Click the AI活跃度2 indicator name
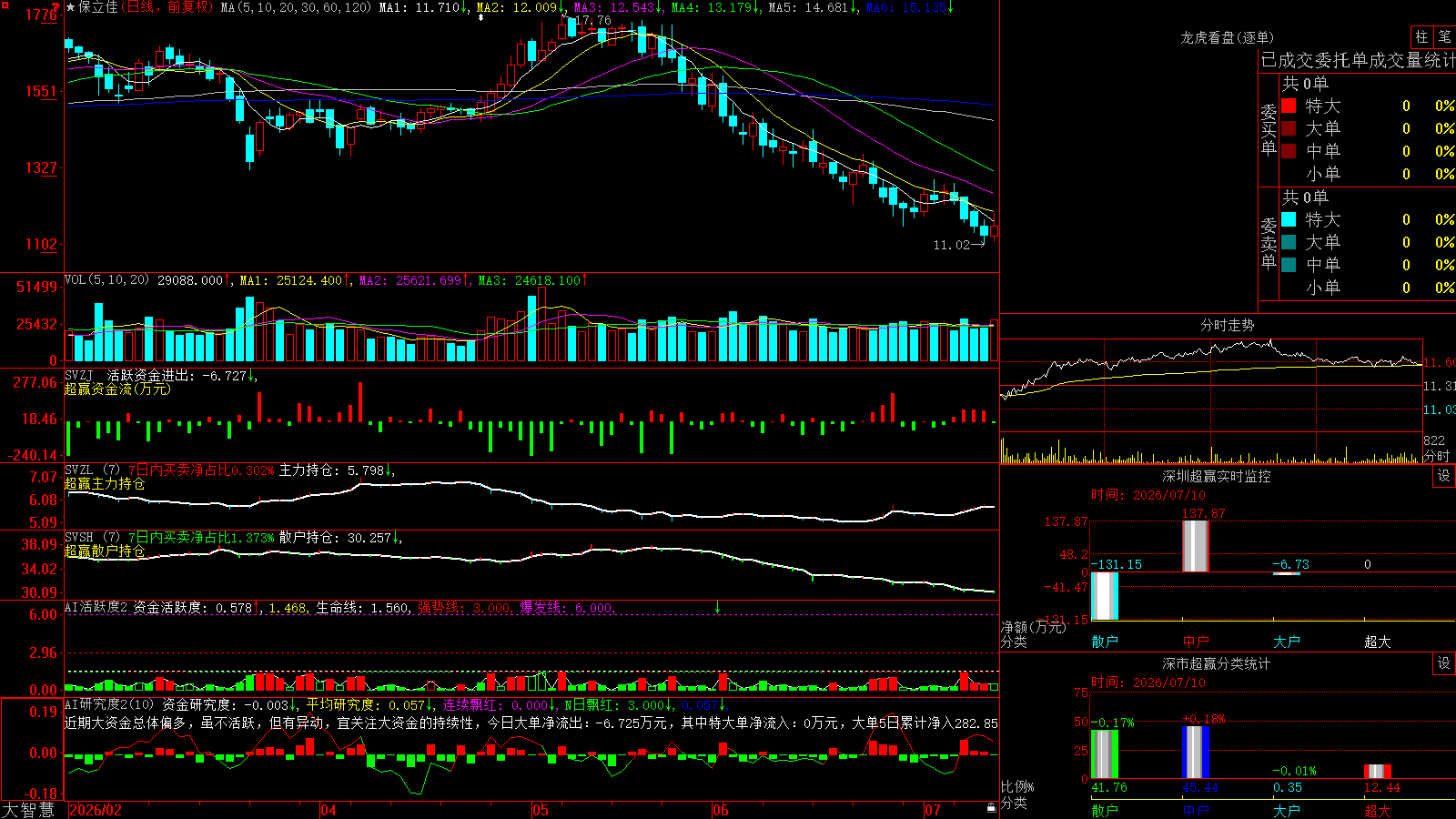Viewport: 1456px width, 819px height. pyautogui.click(x=96, y=607)
